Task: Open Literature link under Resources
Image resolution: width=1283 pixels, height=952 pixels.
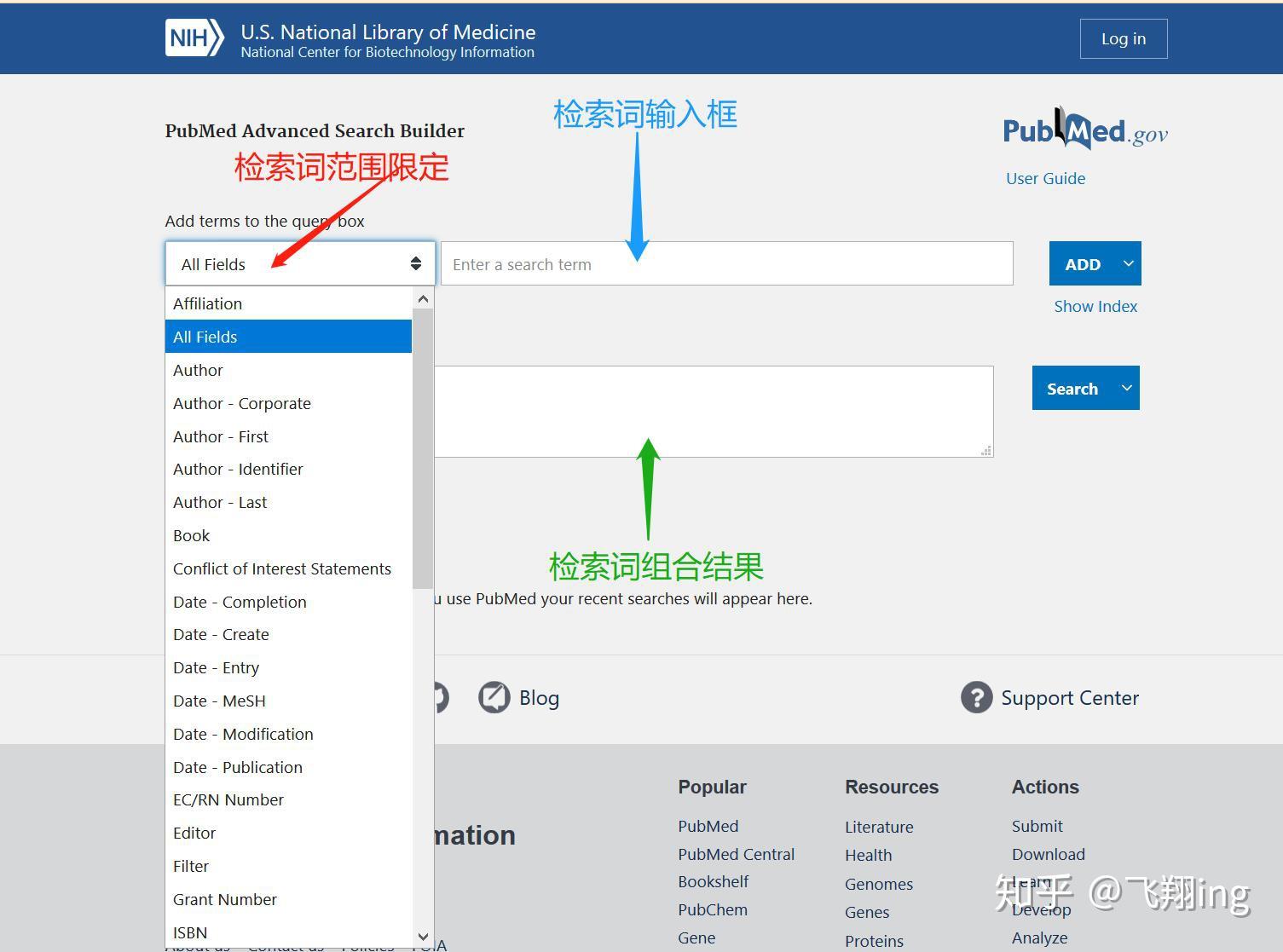Action: tap(879, 827)
